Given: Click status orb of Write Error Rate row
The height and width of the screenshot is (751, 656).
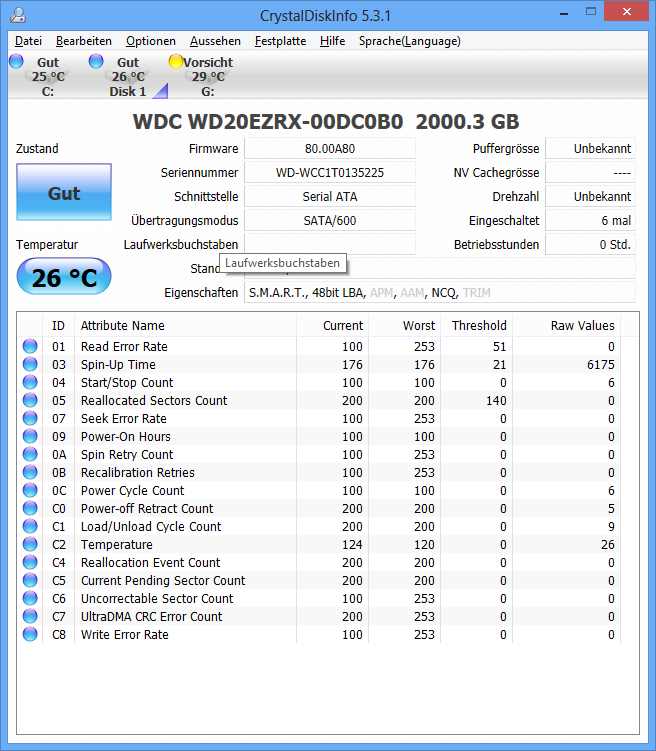Looking at the screenshot, I should [x=30, y=634].
